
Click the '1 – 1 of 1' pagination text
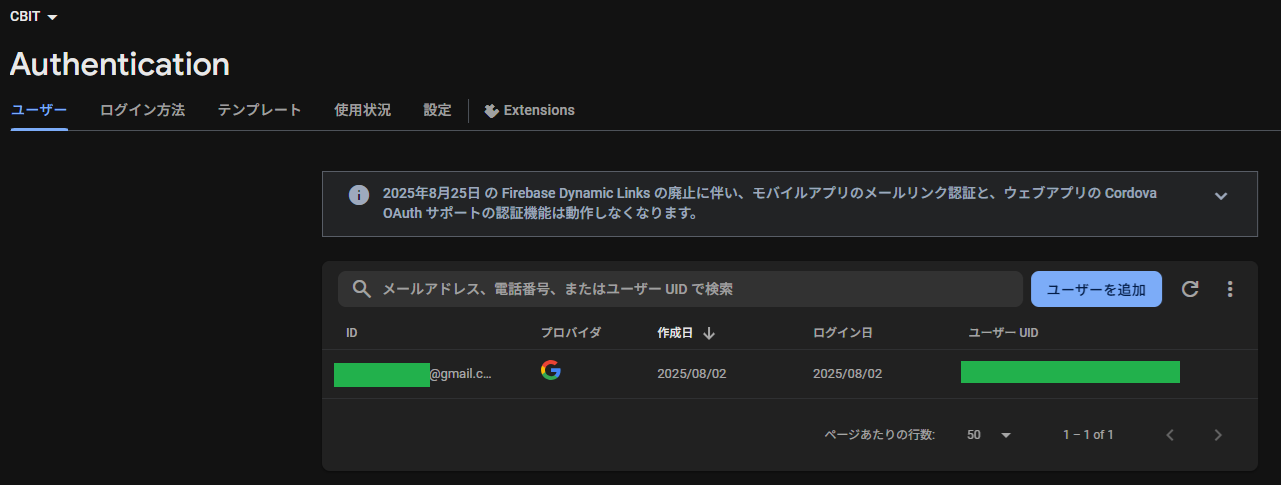pos(1088,435)
